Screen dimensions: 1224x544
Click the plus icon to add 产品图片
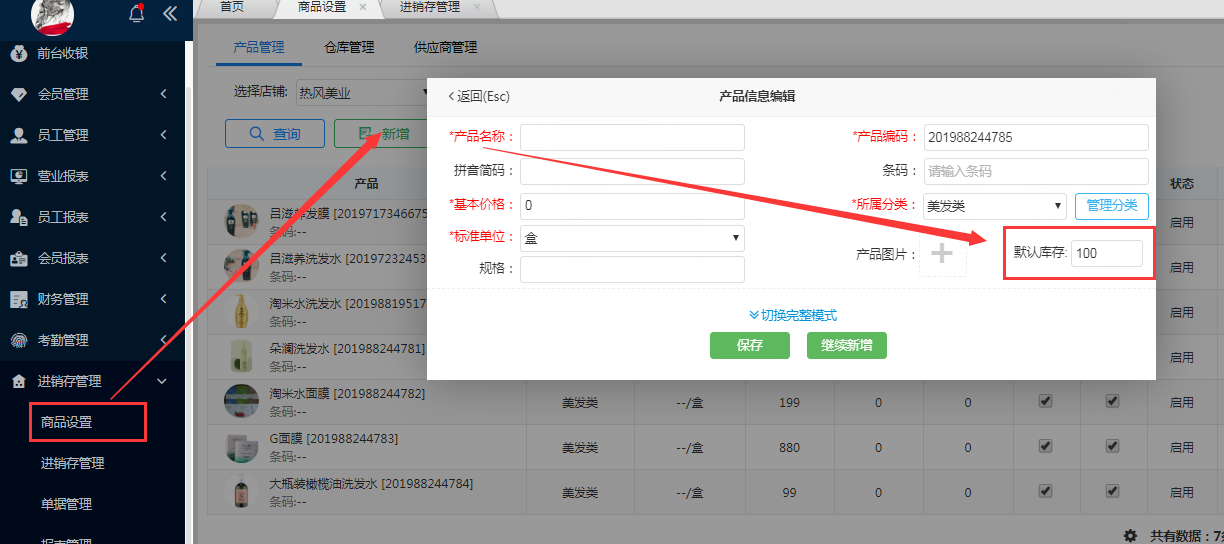(x=942, y=254)
